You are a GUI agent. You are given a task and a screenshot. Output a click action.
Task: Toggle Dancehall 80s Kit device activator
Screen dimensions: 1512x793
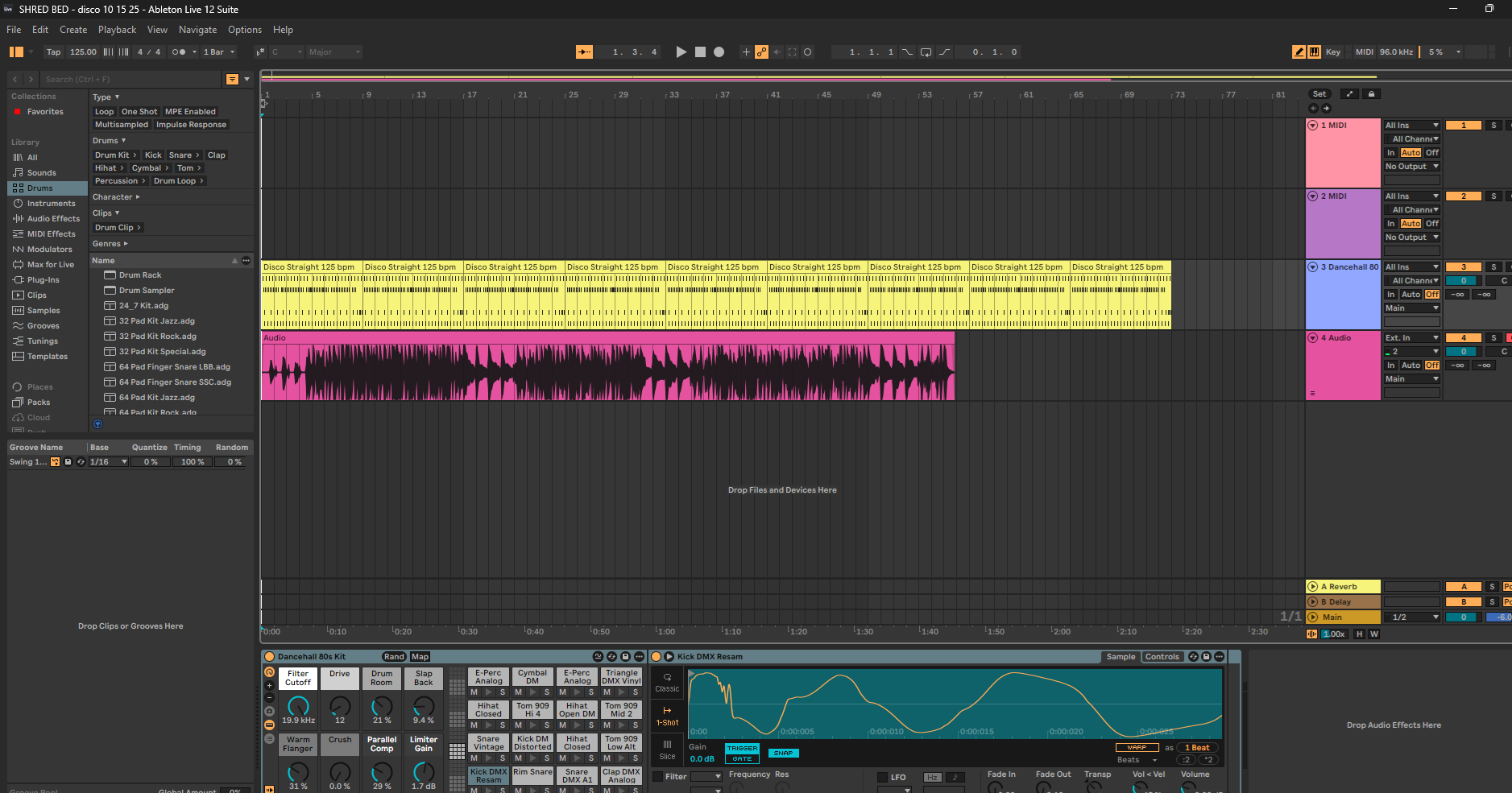click(270, 657)
